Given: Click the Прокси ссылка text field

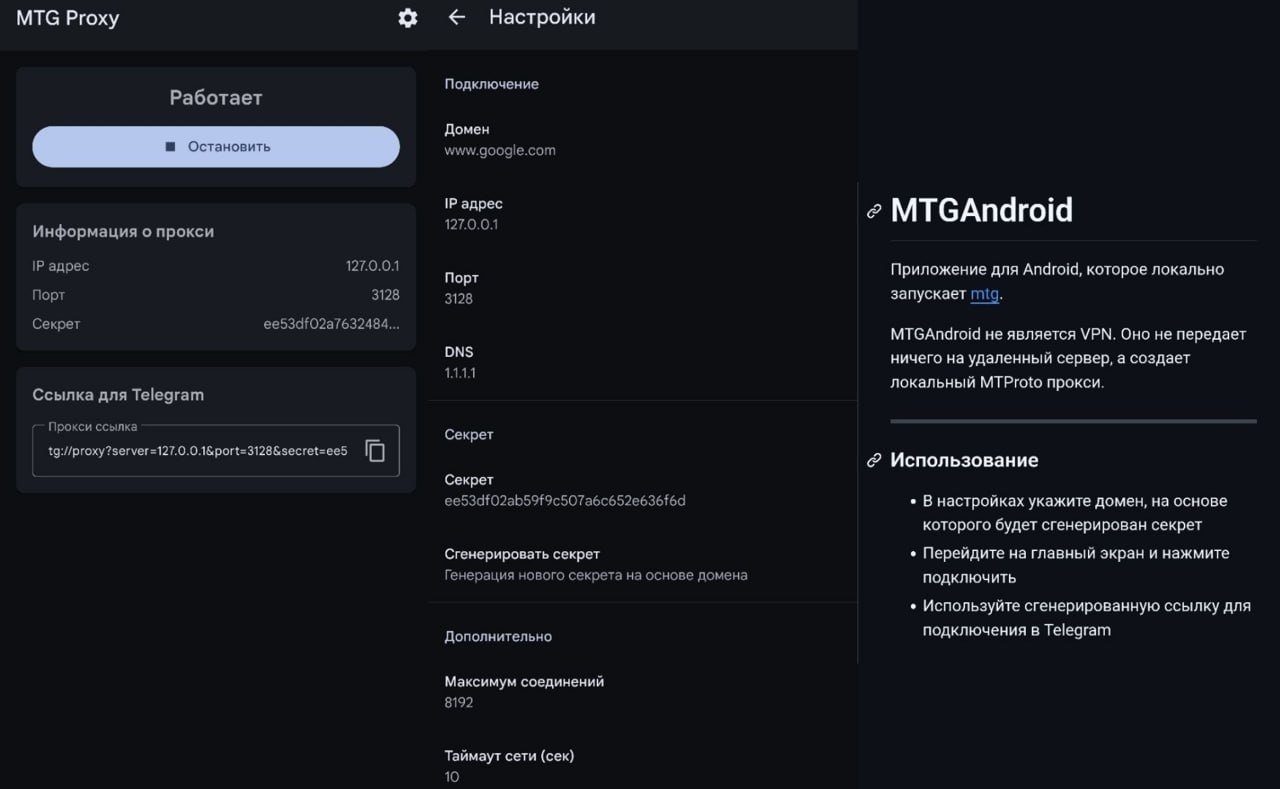Looking at the screenshot, I should [198, 451].
